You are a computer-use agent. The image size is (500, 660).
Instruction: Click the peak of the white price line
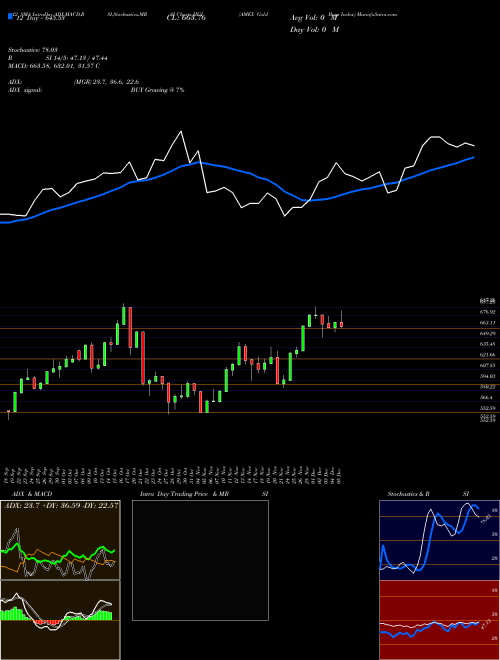pos(181,132)
